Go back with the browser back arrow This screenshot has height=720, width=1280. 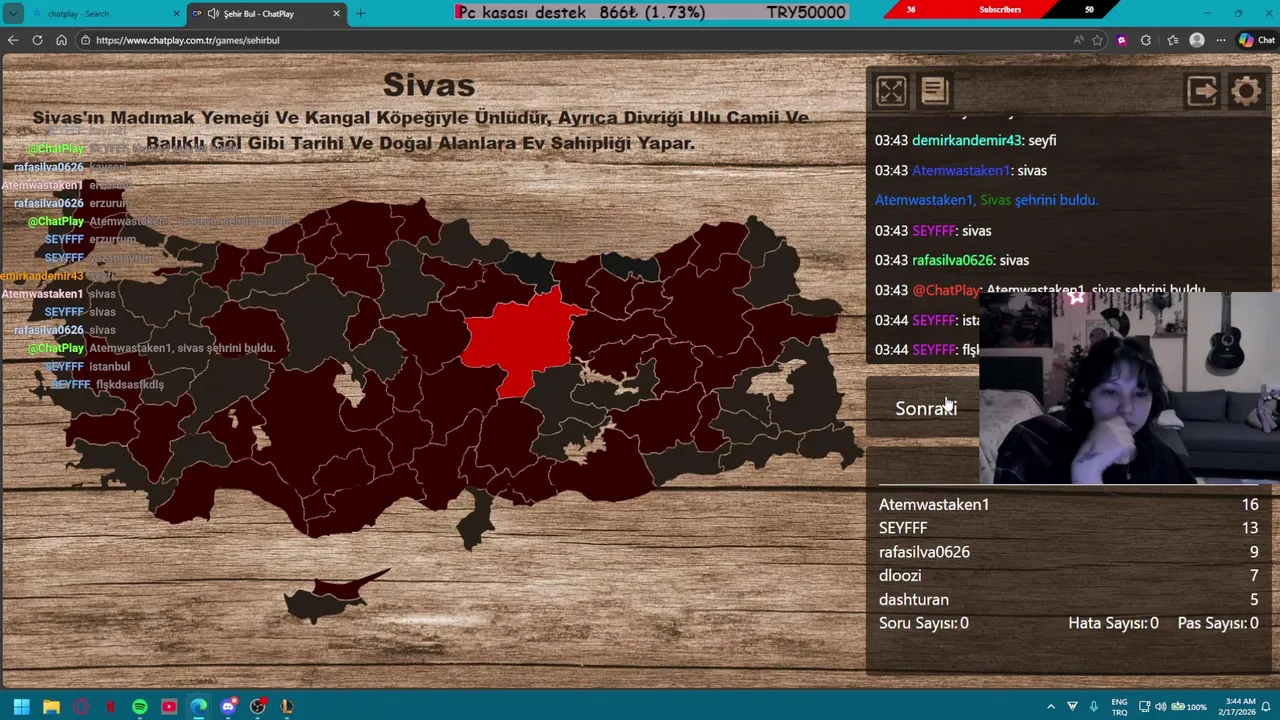13,40
